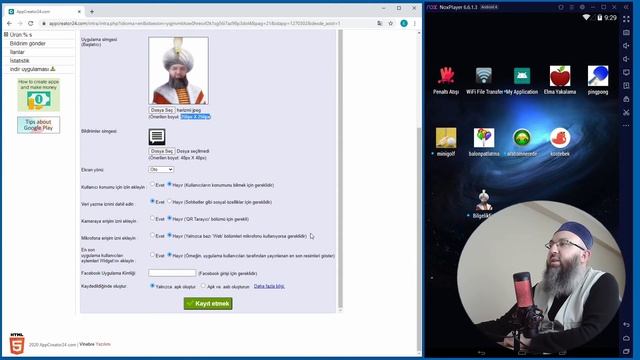Select Hayır for data writing permission
The height and width of the screenshot is (360, 640).
tap(169, 201)
